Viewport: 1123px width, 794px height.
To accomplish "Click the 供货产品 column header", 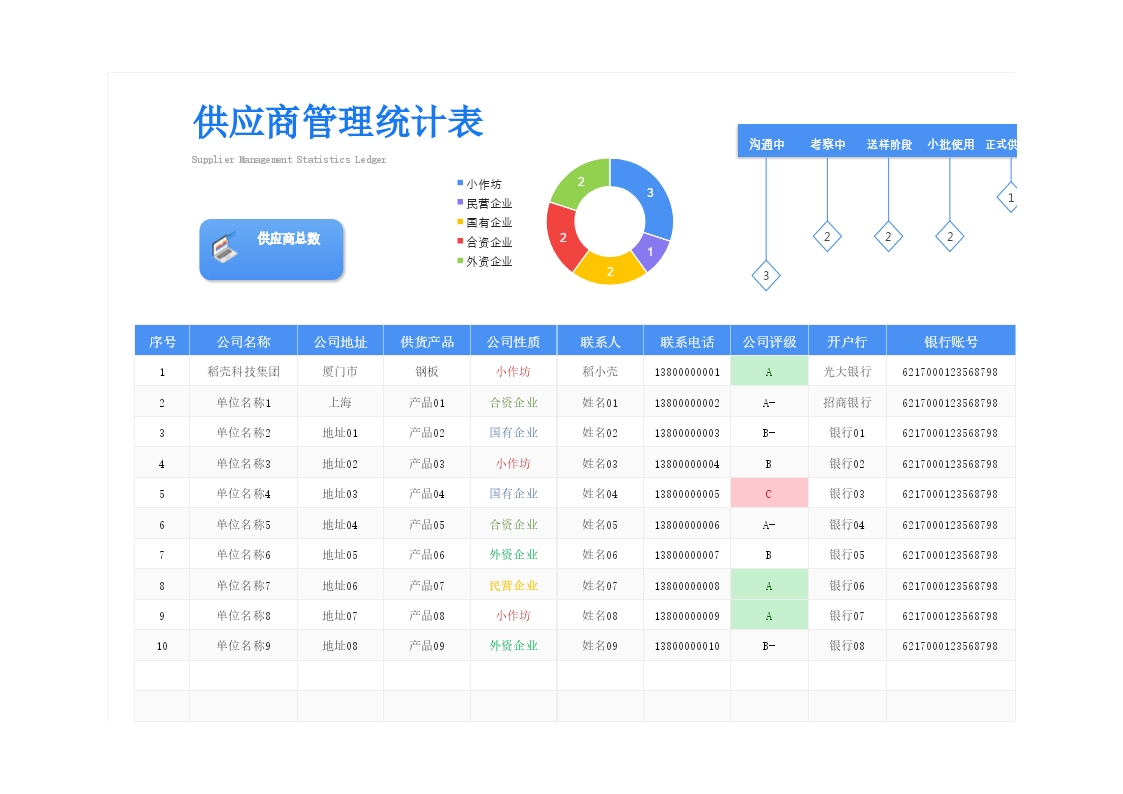I will [427, 341].
